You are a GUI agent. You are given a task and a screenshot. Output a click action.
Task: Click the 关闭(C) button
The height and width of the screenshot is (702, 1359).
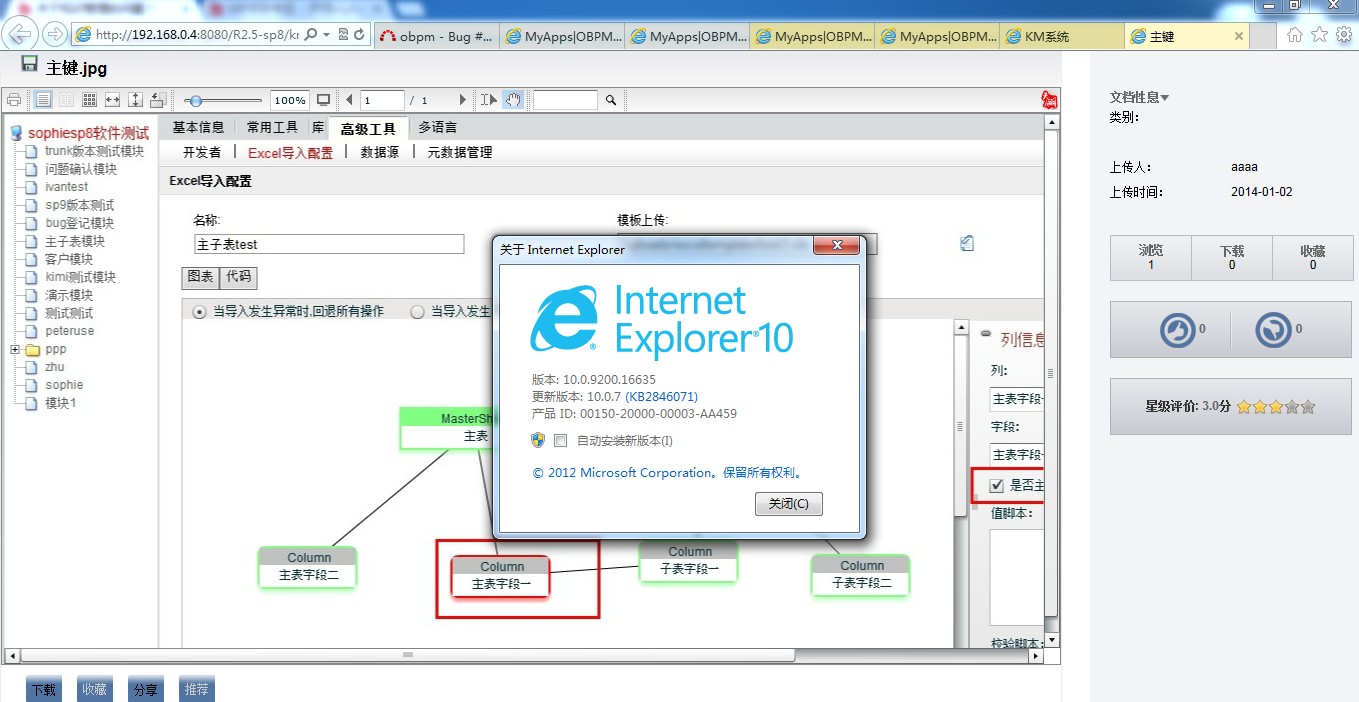coord(789,504)
